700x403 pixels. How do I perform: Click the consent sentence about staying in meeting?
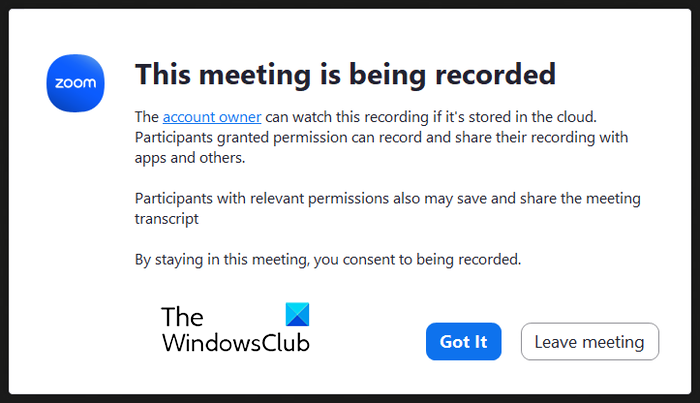point(328,260)
